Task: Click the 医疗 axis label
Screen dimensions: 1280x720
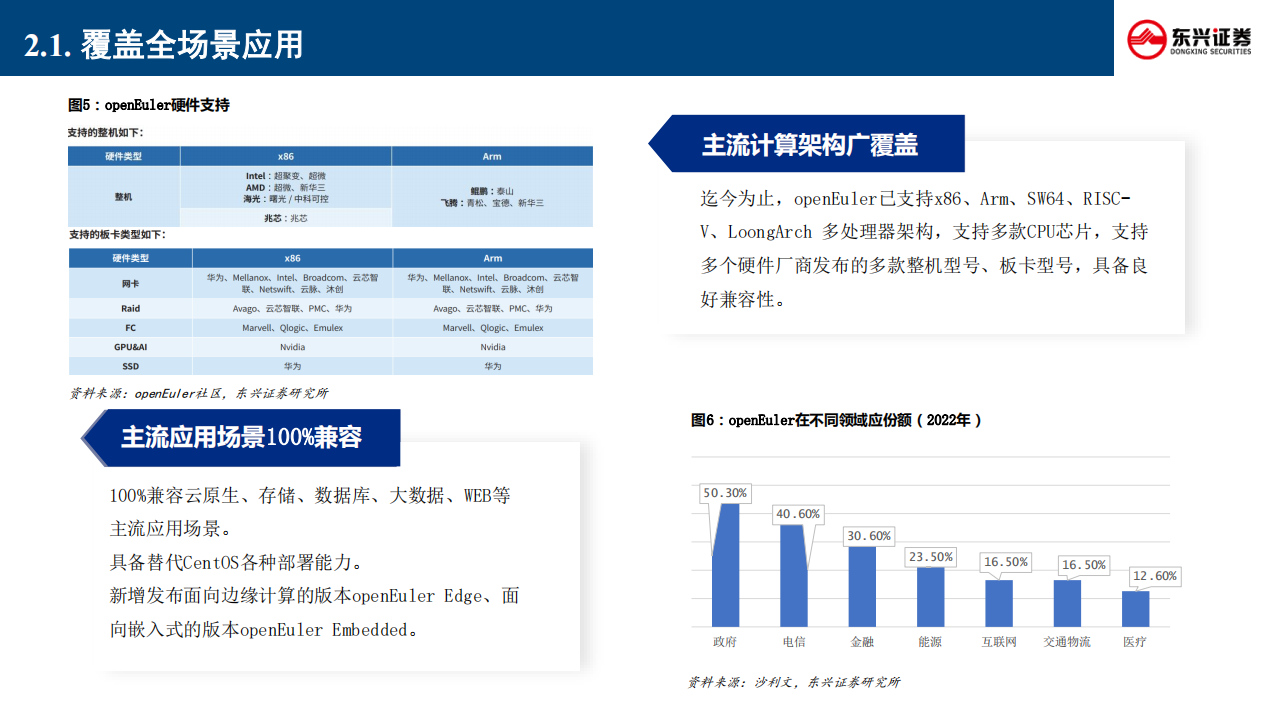Action: coord(1135,642)
